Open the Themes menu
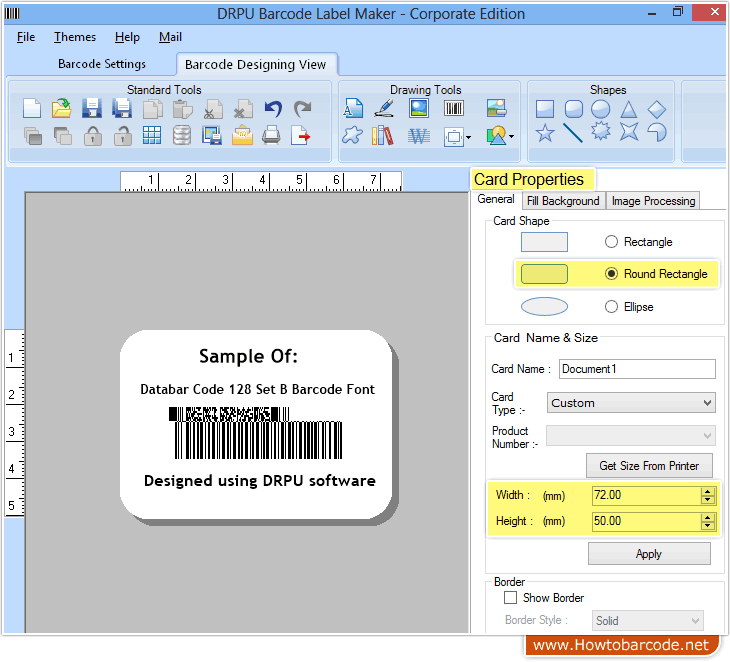The height and width of the screenshot is (662, 730). point(75,37)
